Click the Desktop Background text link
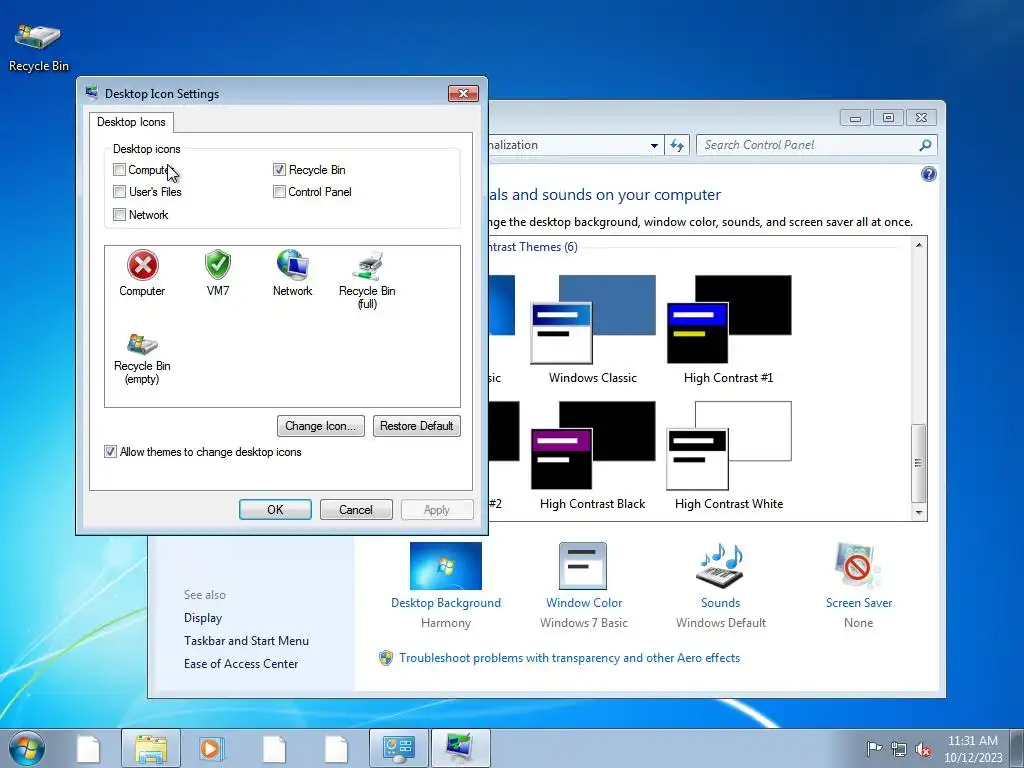This screenshot has width=1024, height=768. [446, 603]
